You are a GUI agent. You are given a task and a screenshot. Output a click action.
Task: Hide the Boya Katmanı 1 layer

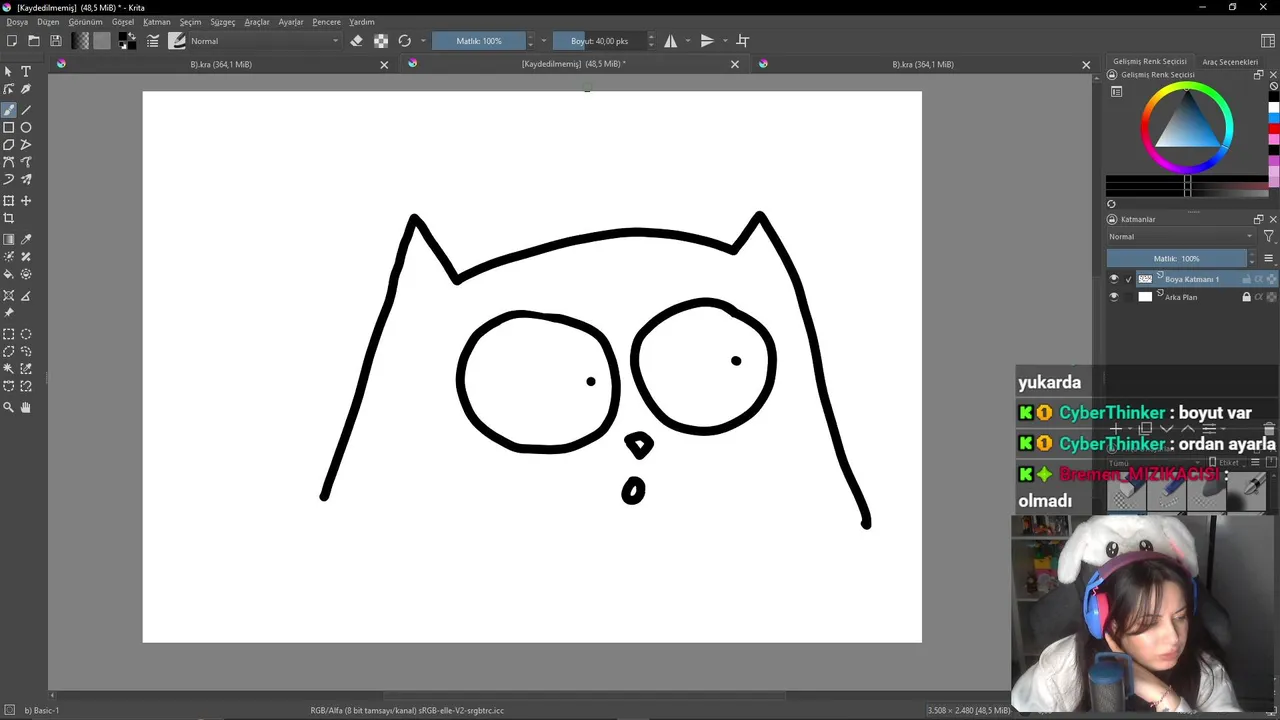[1114, 279]
